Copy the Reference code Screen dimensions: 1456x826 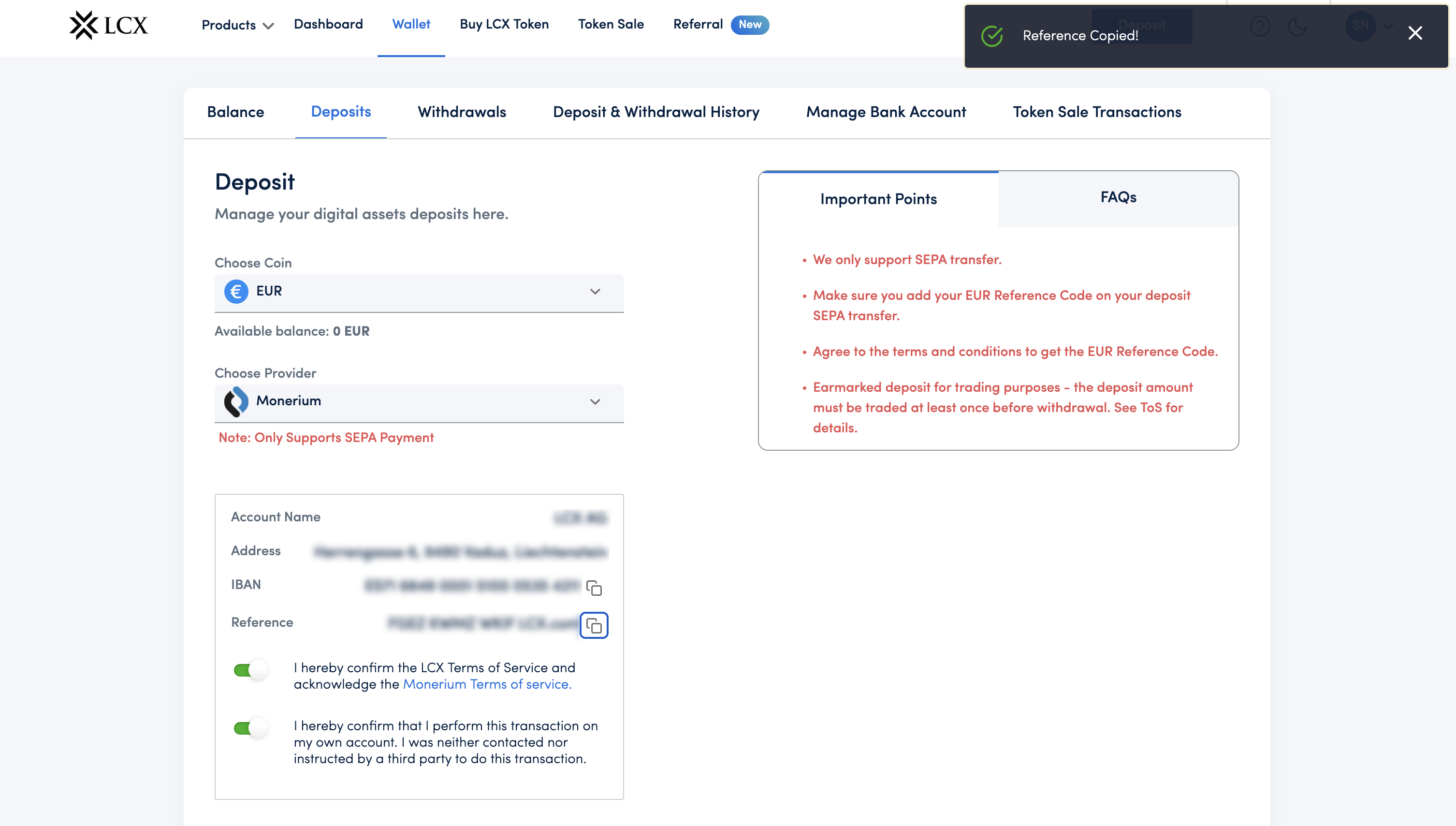594,625
